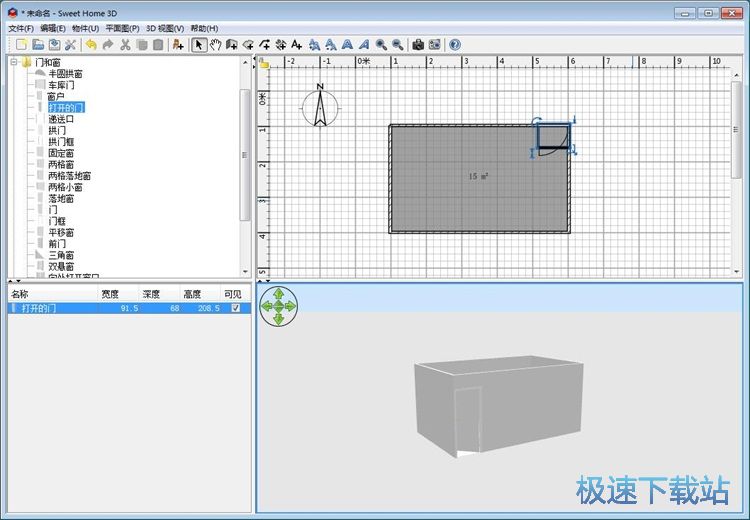750x520 pixels.
Task: Click the plan view vertical scrollbar down arrow
Action: click(737, 272)
